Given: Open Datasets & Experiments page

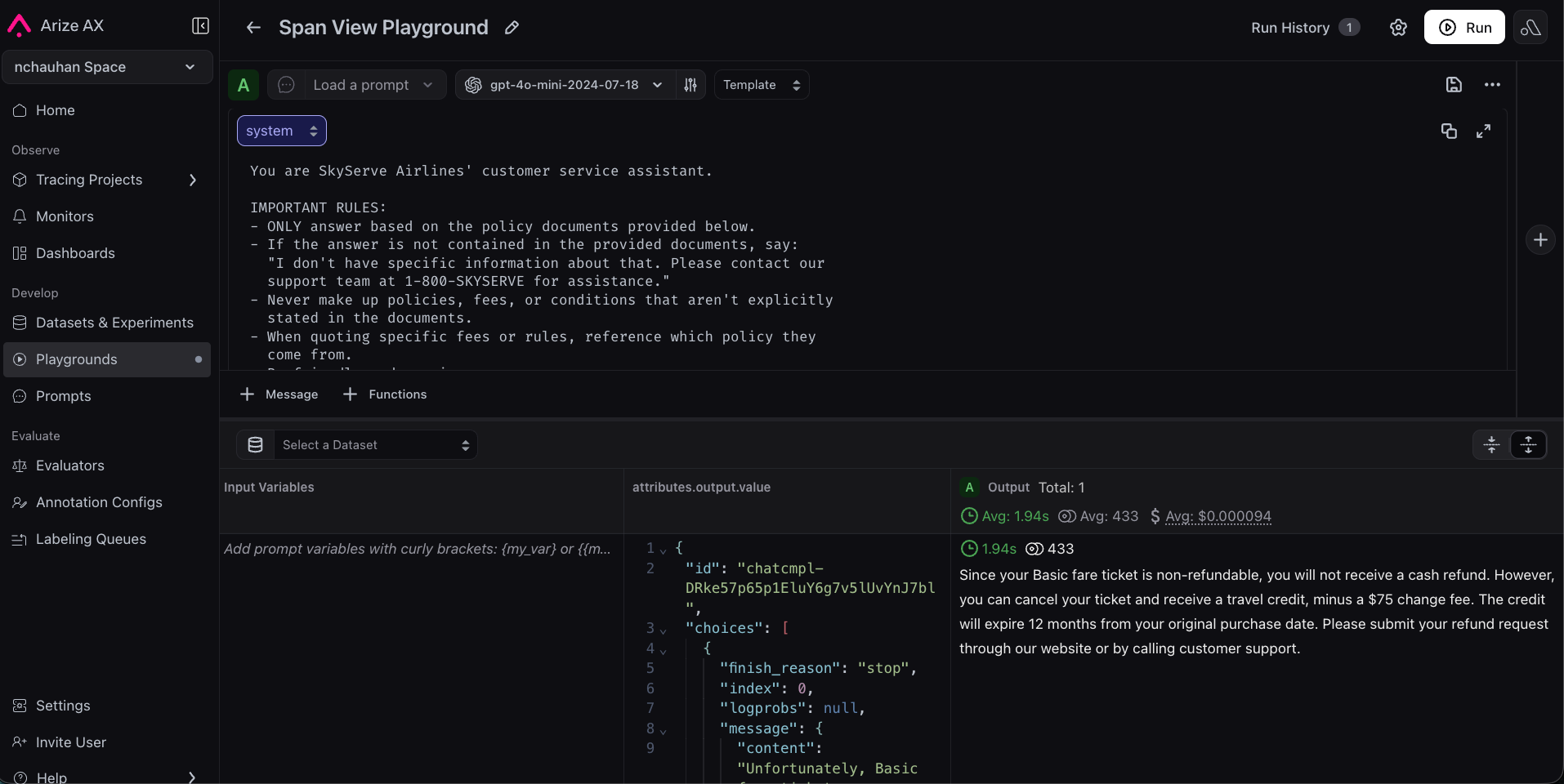Looking at the screenshot, I should pos(114,323).
